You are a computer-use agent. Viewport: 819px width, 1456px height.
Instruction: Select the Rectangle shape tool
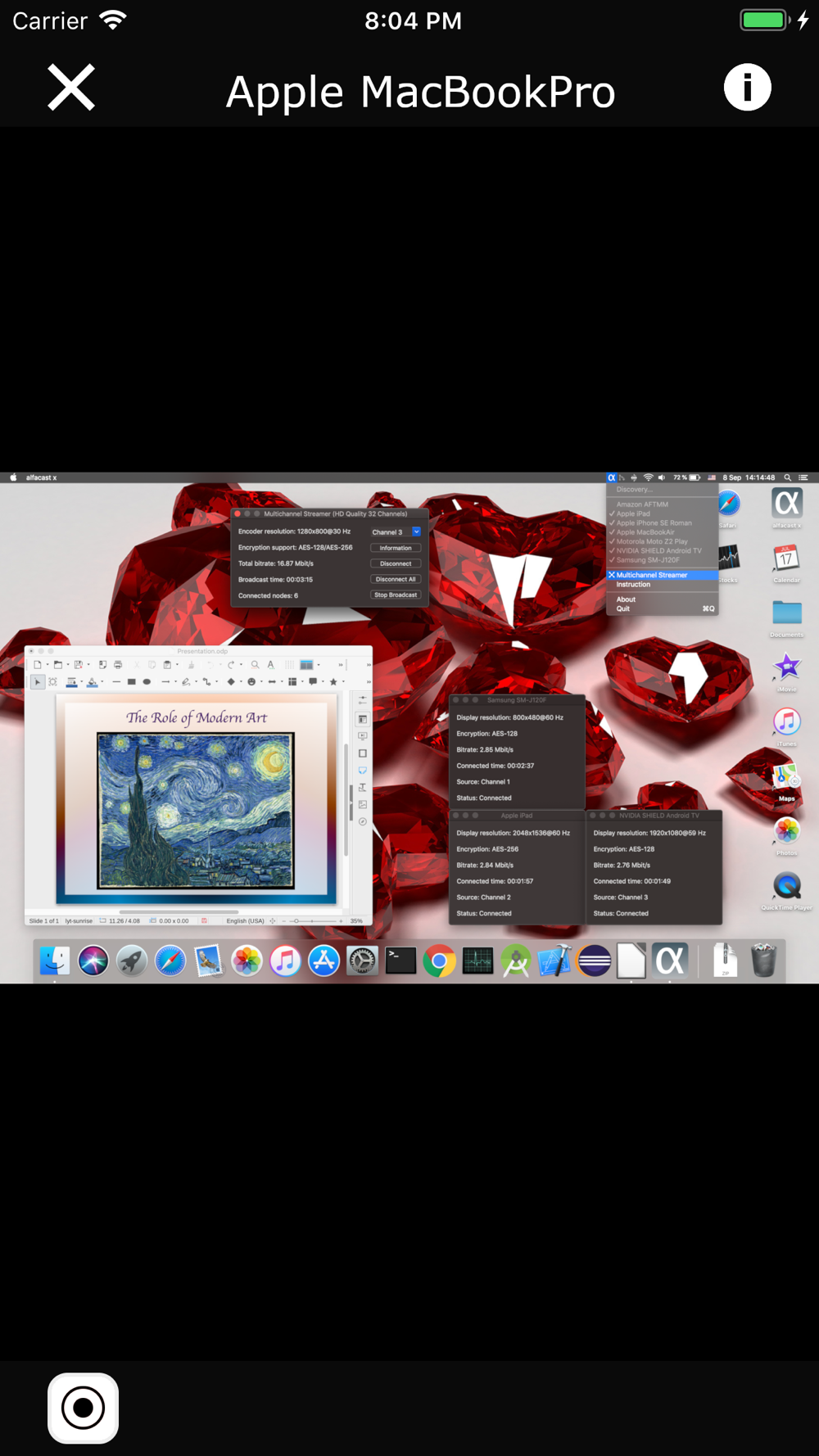click(x=131, y=681)
